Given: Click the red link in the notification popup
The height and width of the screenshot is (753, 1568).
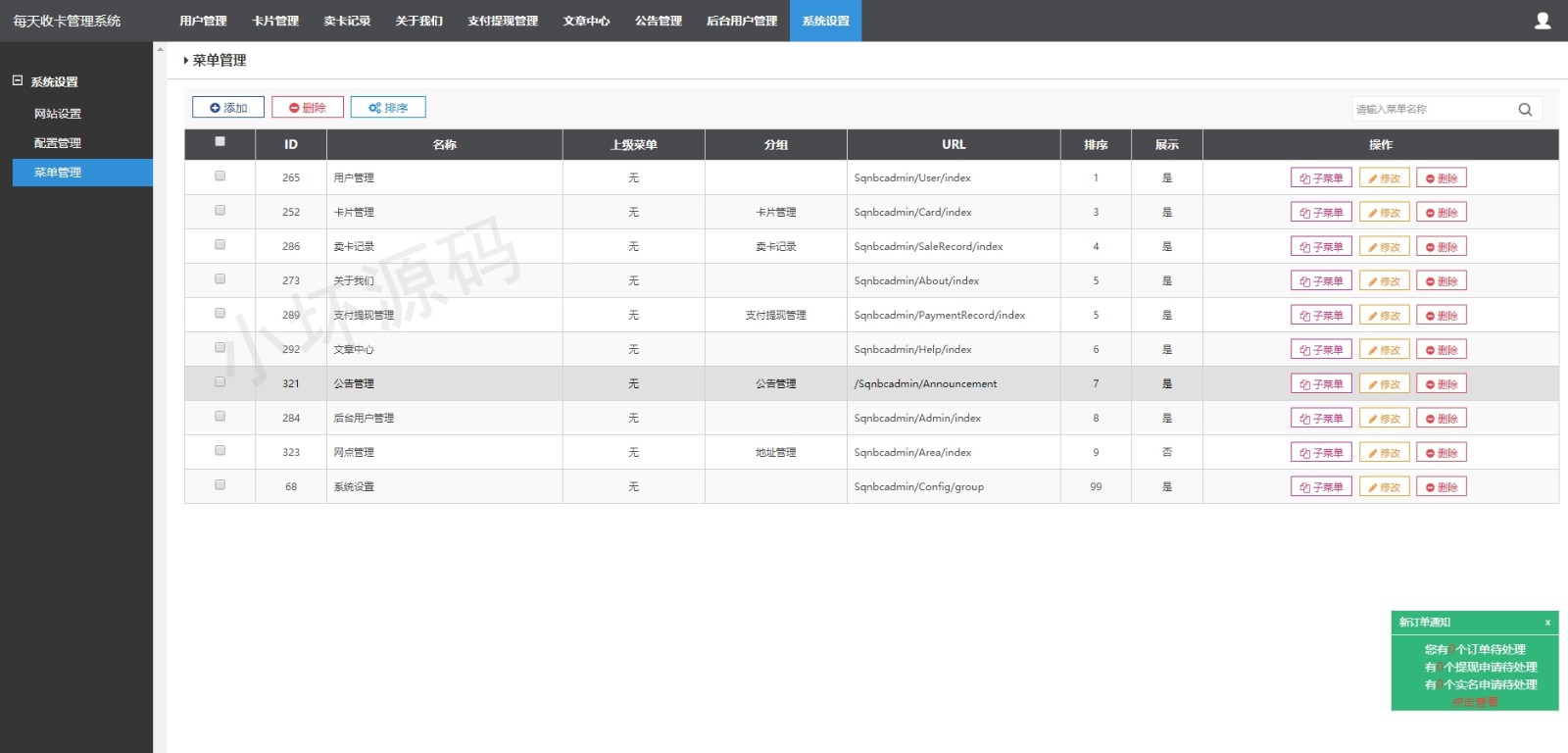Looking at the screenshot, I should 1475,702.
